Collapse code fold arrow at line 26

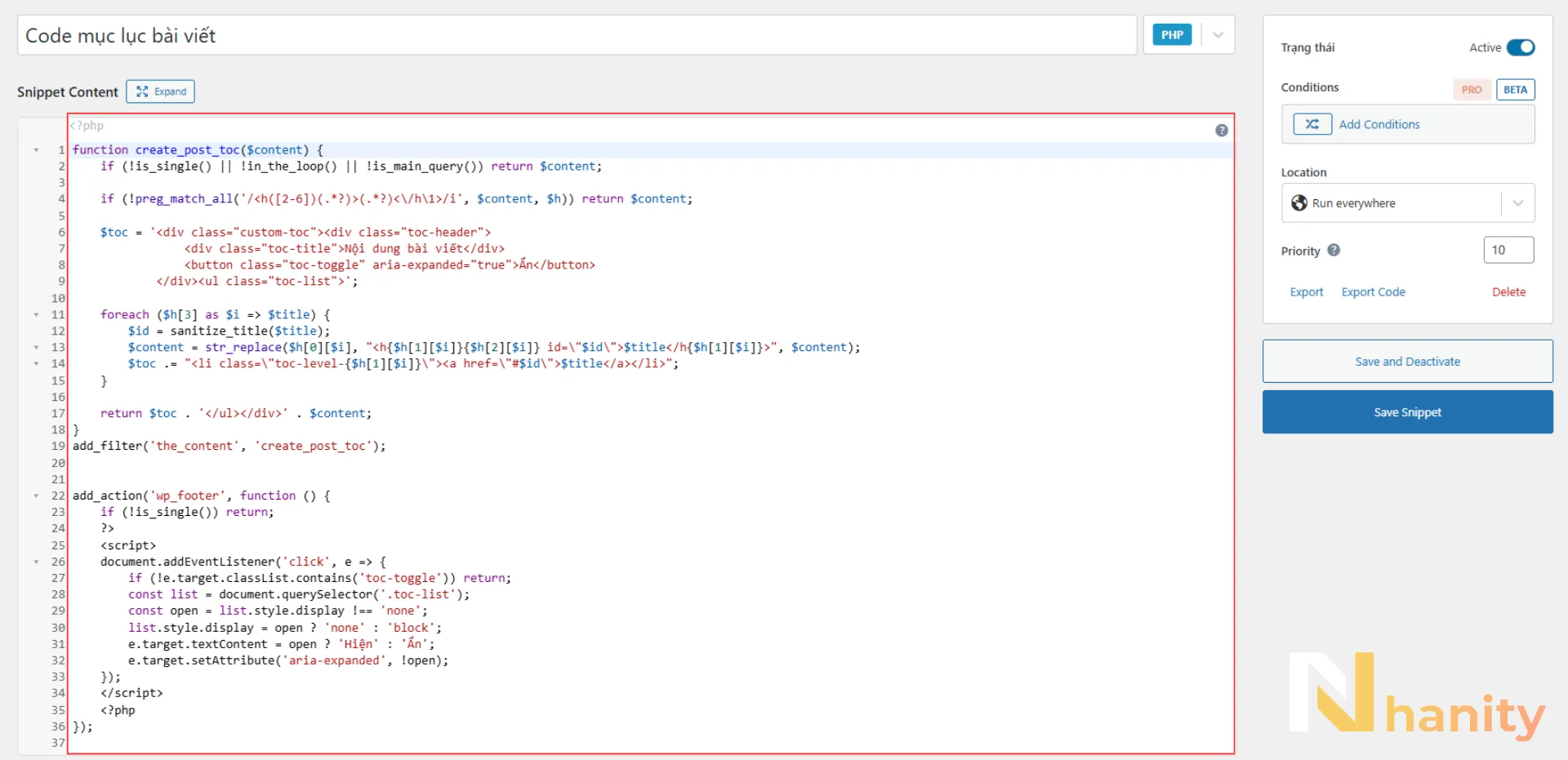(x=36, y=562)
